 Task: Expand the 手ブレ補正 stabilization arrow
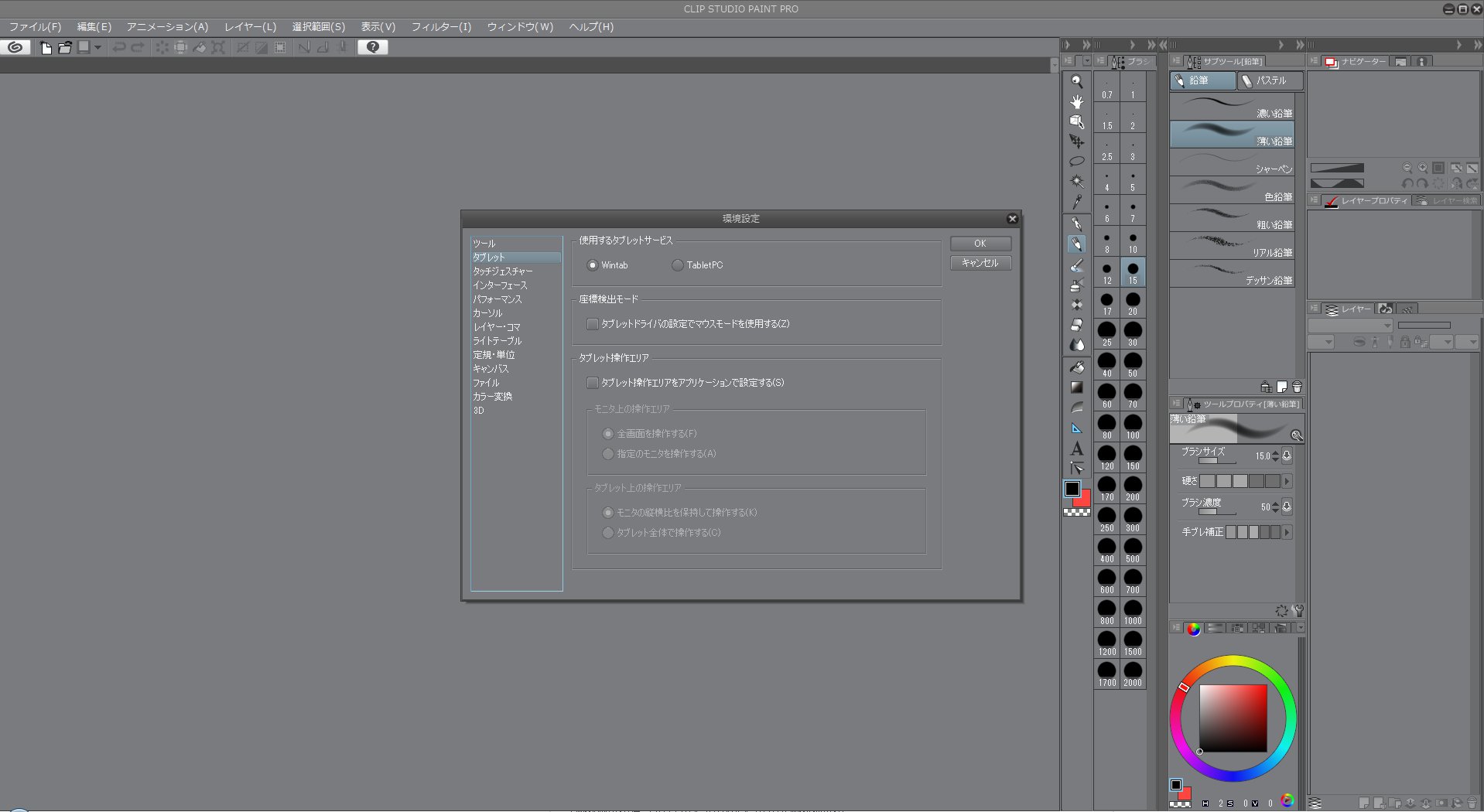[x=1287, y=532]
